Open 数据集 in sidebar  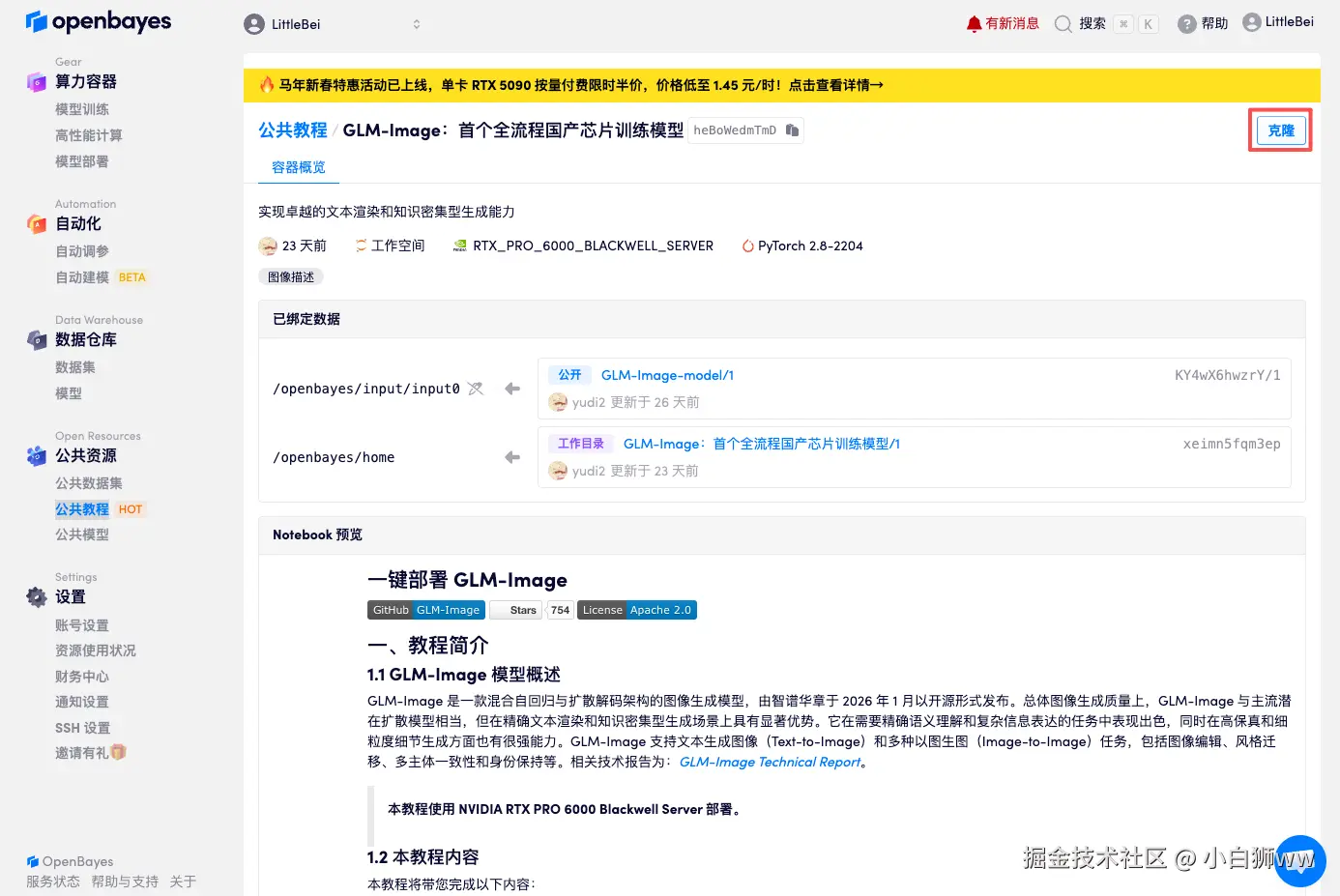pyautogui.click(x=75, y=367)
